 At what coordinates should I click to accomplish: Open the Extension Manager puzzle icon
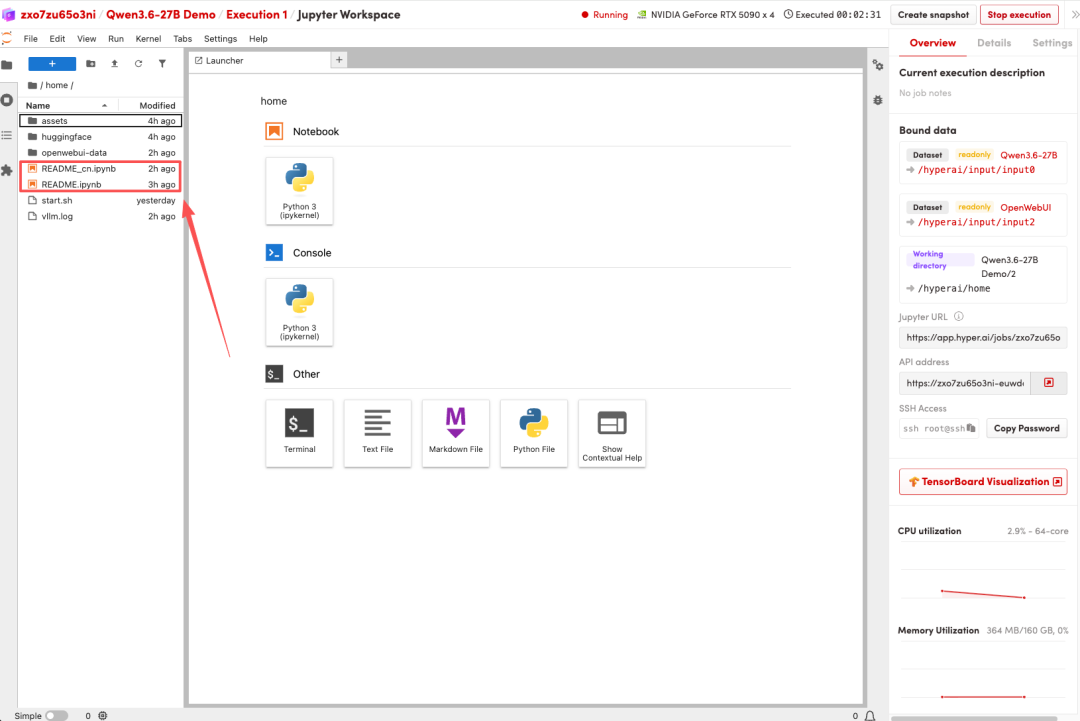coord(7,170)
